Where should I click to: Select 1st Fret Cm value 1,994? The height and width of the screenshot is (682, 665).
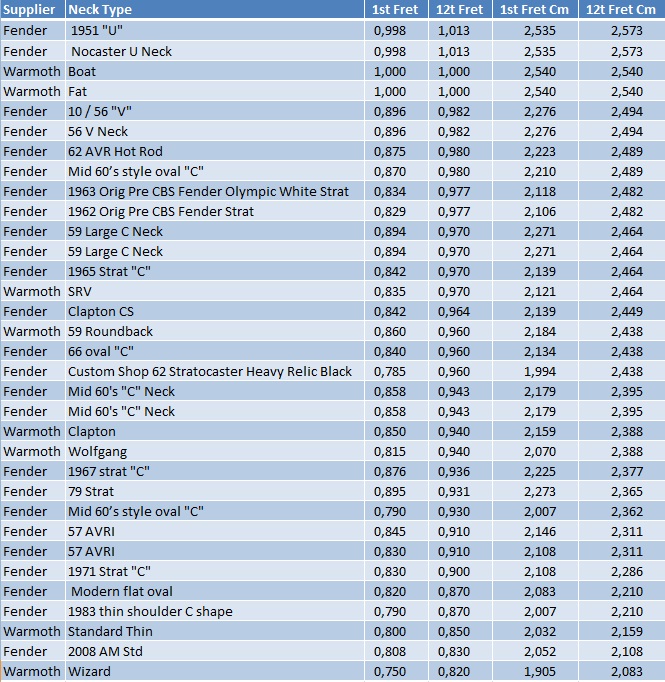tap(535, 371)
